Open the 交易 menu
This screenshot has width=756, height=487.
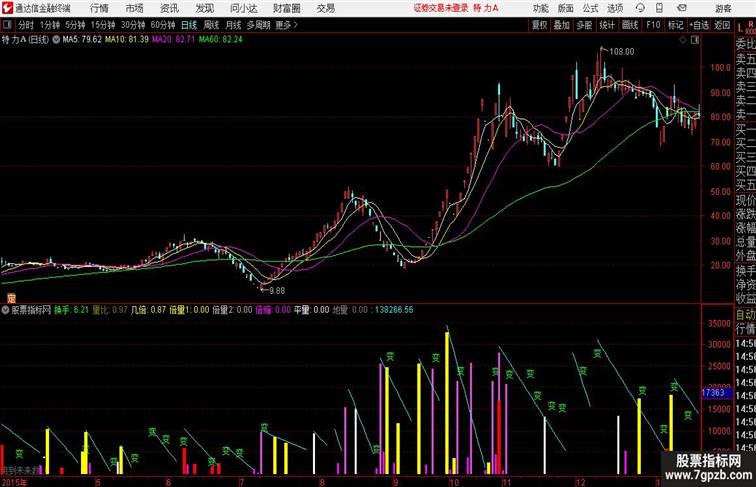coord(325,8)
